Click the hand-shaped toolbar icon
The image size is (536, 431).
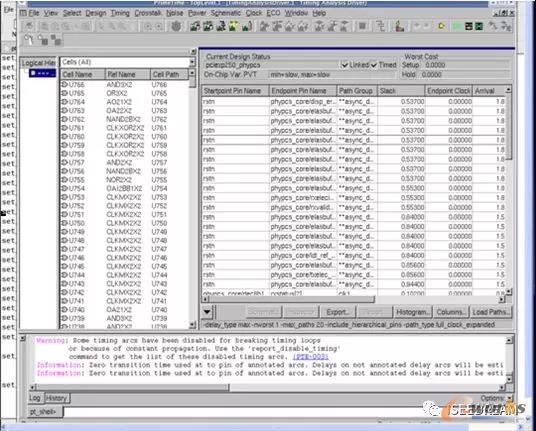point(176,26)
